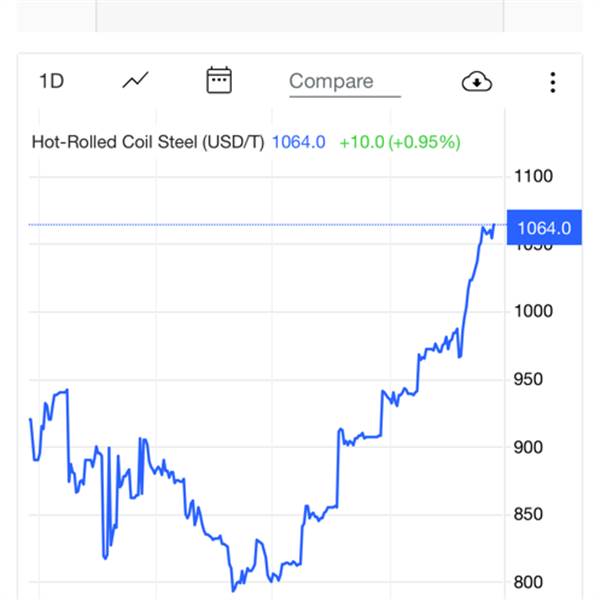Click the Hot-Rolled Coil Steel (USD/T) title
Image resolution: width=600 pixels, height=600 pixels.
click(x=148, y=142)
